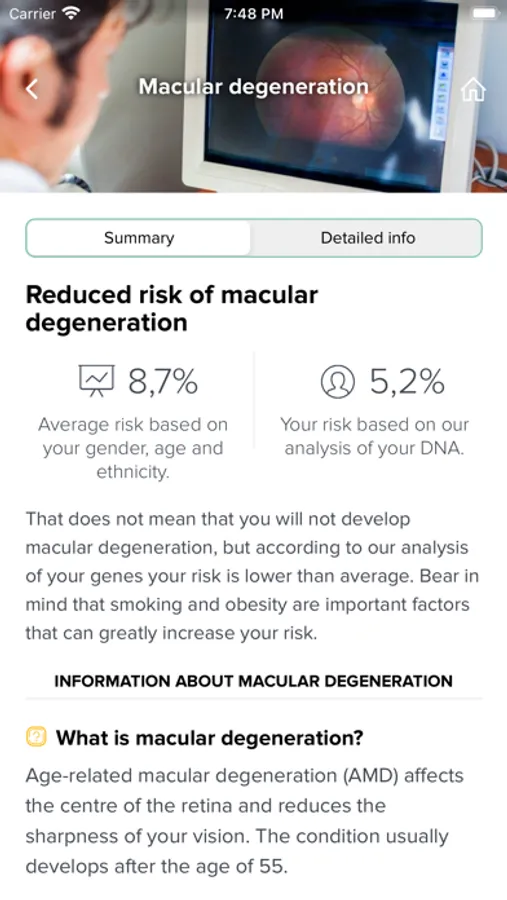The image size is (507, 900).
Task: Open the Detailed info tab
Action: pyautogui.click(x=367, y=238)
